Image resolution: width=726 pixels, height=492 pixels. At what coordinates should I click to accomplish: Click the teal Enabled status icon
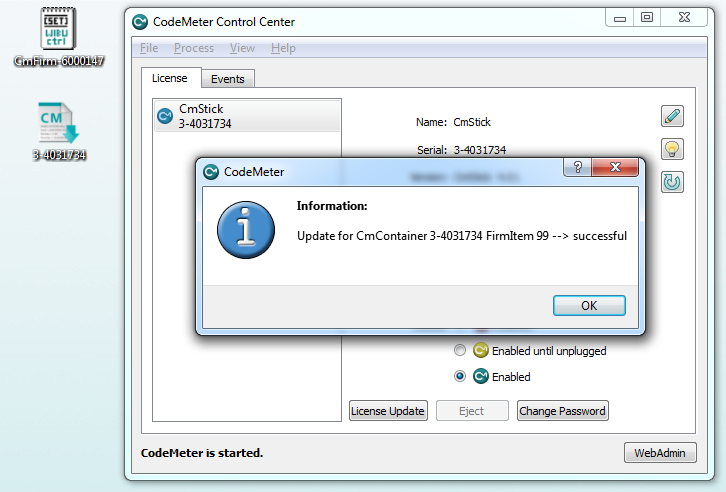pos(481,376)
